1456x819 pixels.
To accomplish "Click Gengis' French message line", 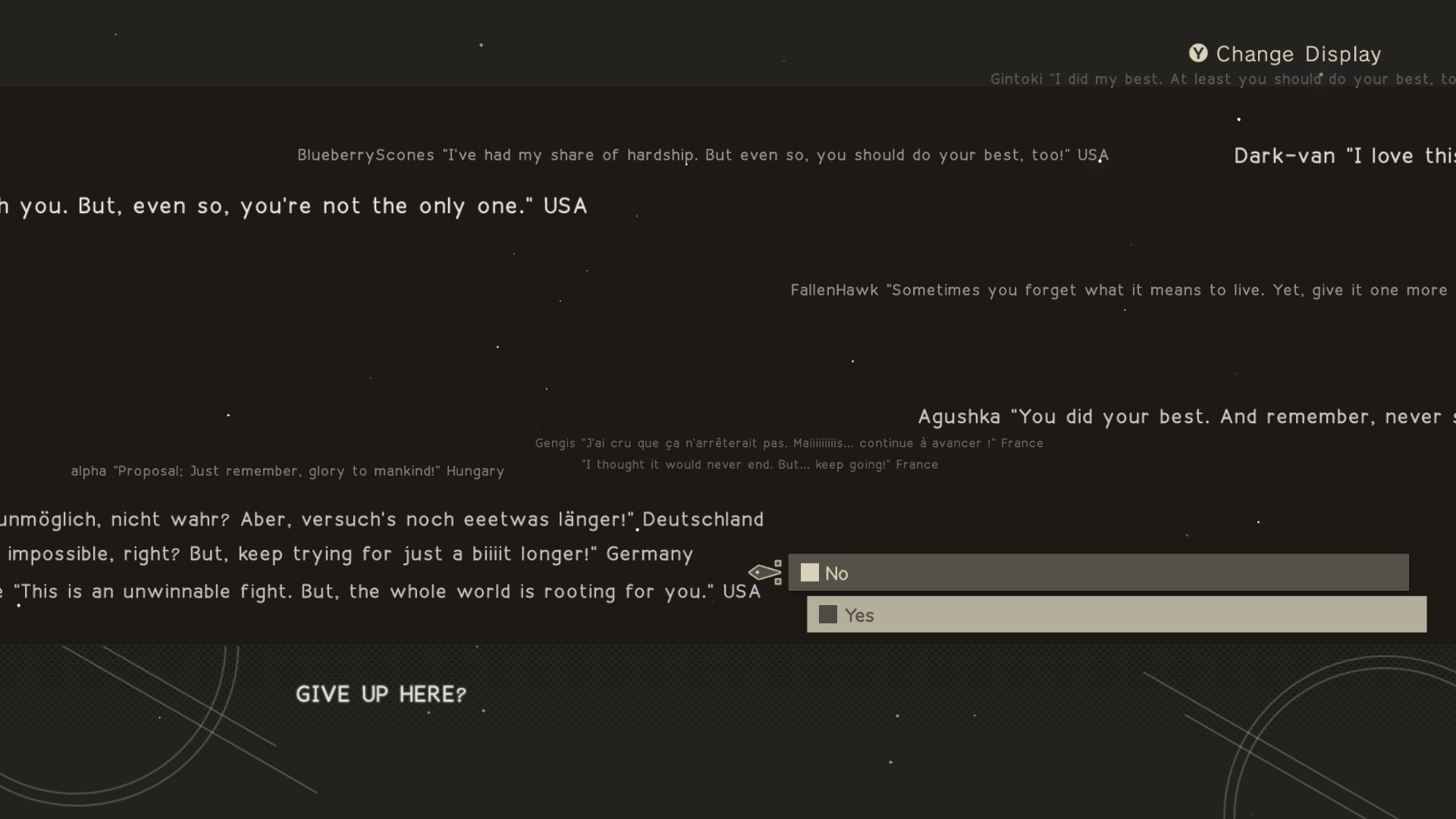I will 789,443.
